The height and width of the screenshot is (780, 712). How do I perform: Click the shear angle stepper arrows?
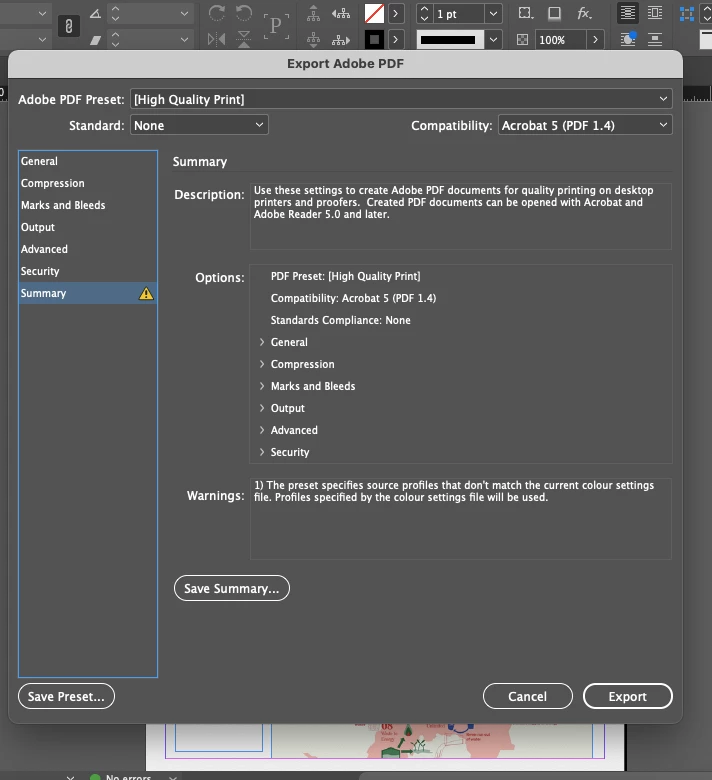click(115, 39)
